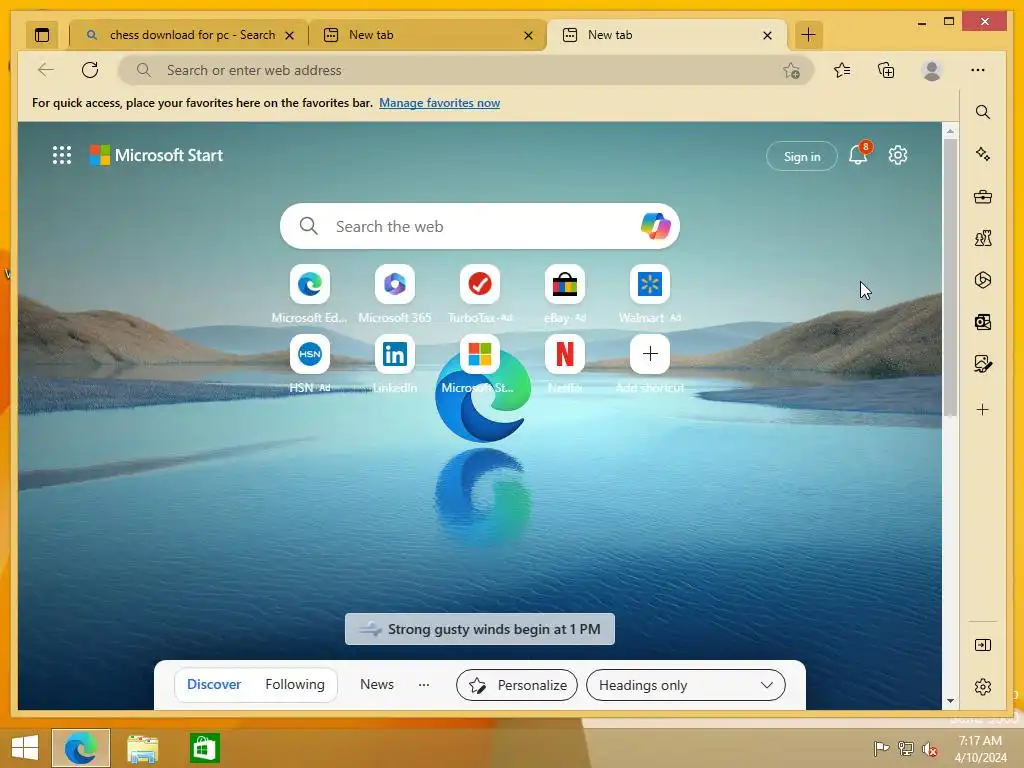
Task: Open sidebar Image Creator icon
Action: point(982,364)
